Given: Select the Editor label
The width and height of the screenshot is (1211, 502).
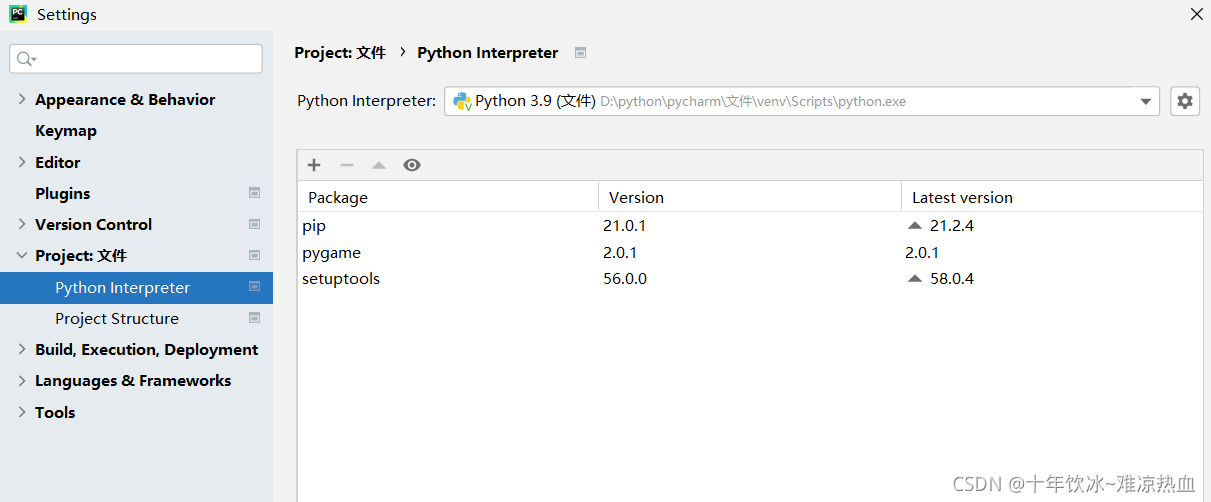Looking at the screenshot, I should [58, 162].
